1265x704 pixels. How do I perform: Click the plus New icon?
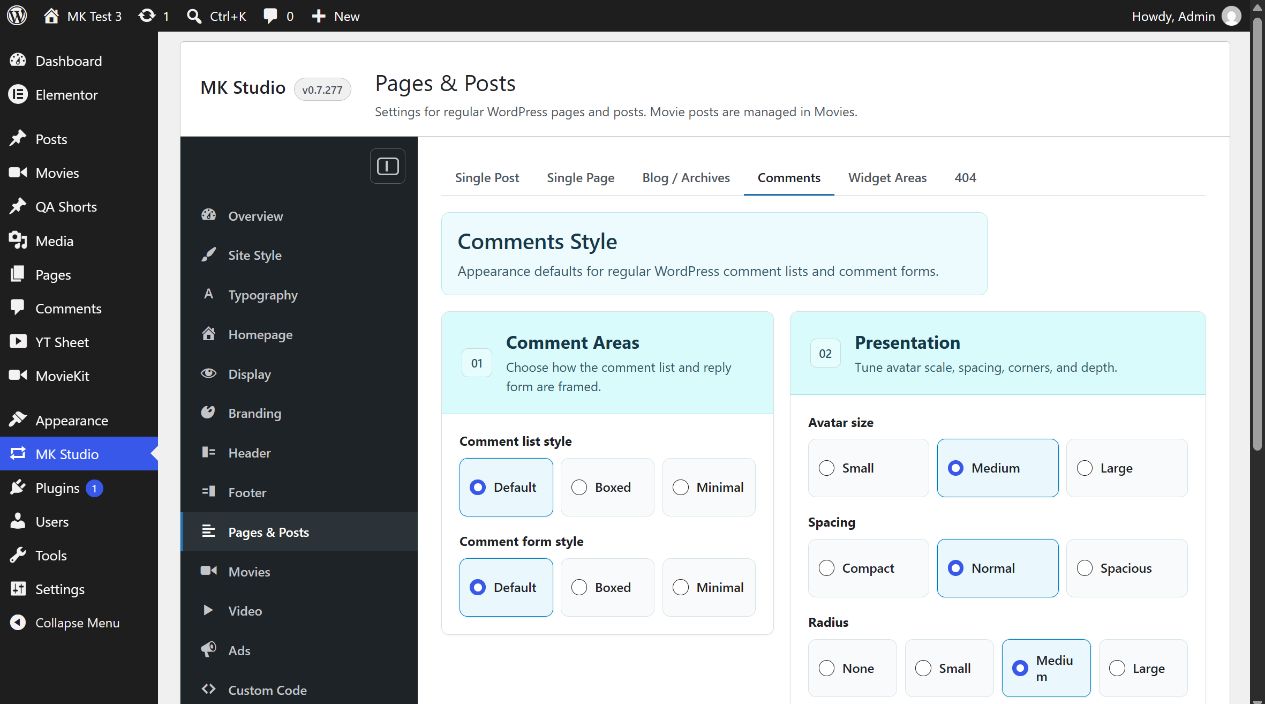coord(319,16)
